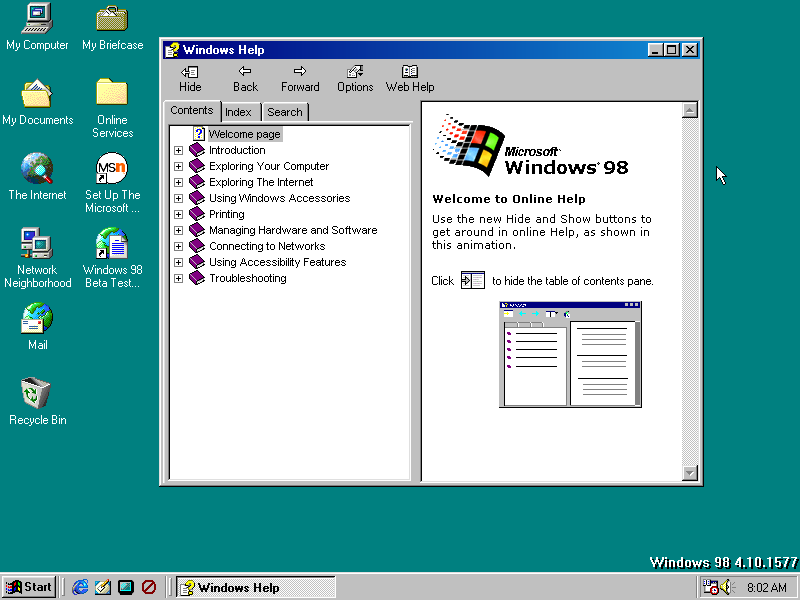The width and height of the screenshot is (800, 600).
Task: Select the My Documents folder icon
Action: [37, 102]
